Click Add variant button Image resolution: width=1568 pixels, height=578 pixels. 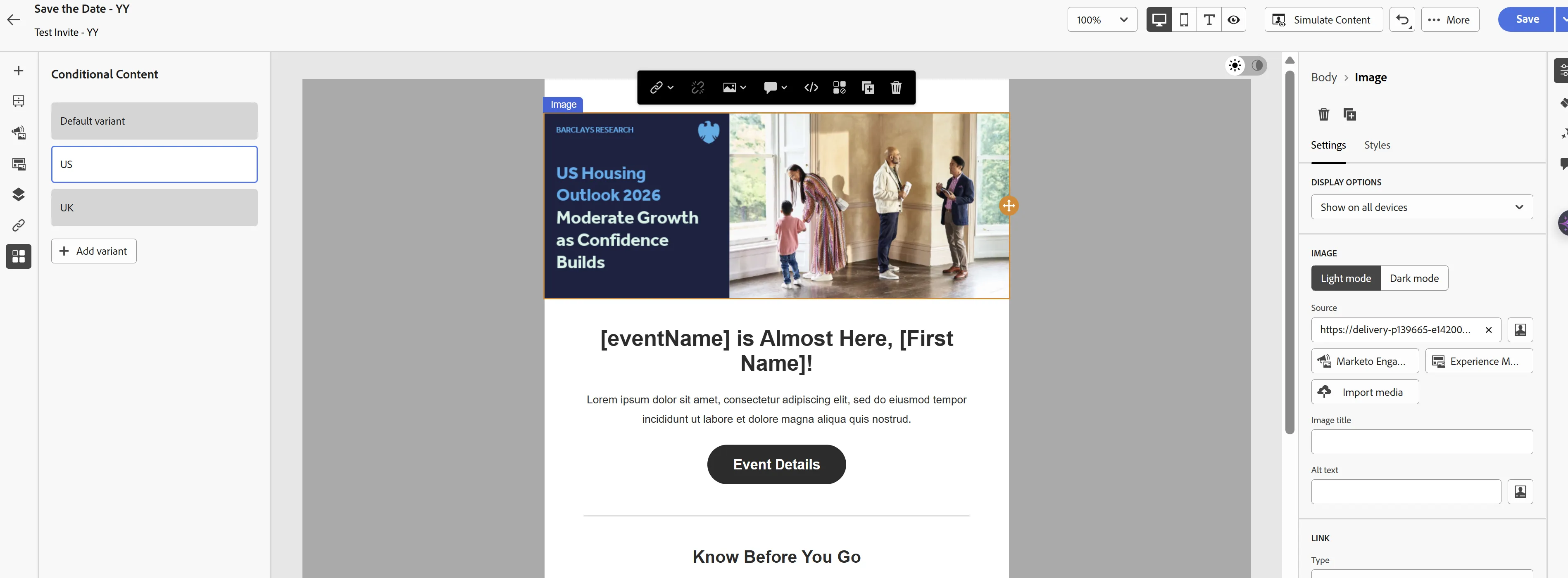(94, 251)
